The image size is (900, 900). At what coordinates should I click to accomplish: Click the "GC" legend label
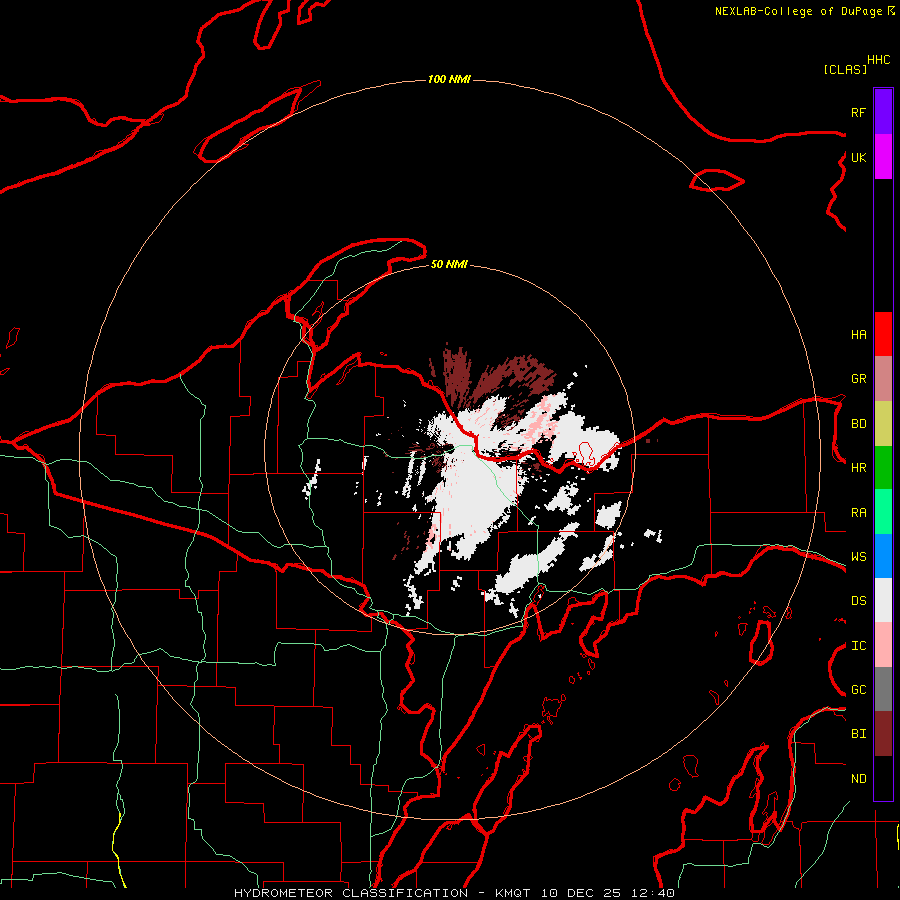tap(858, 690)
